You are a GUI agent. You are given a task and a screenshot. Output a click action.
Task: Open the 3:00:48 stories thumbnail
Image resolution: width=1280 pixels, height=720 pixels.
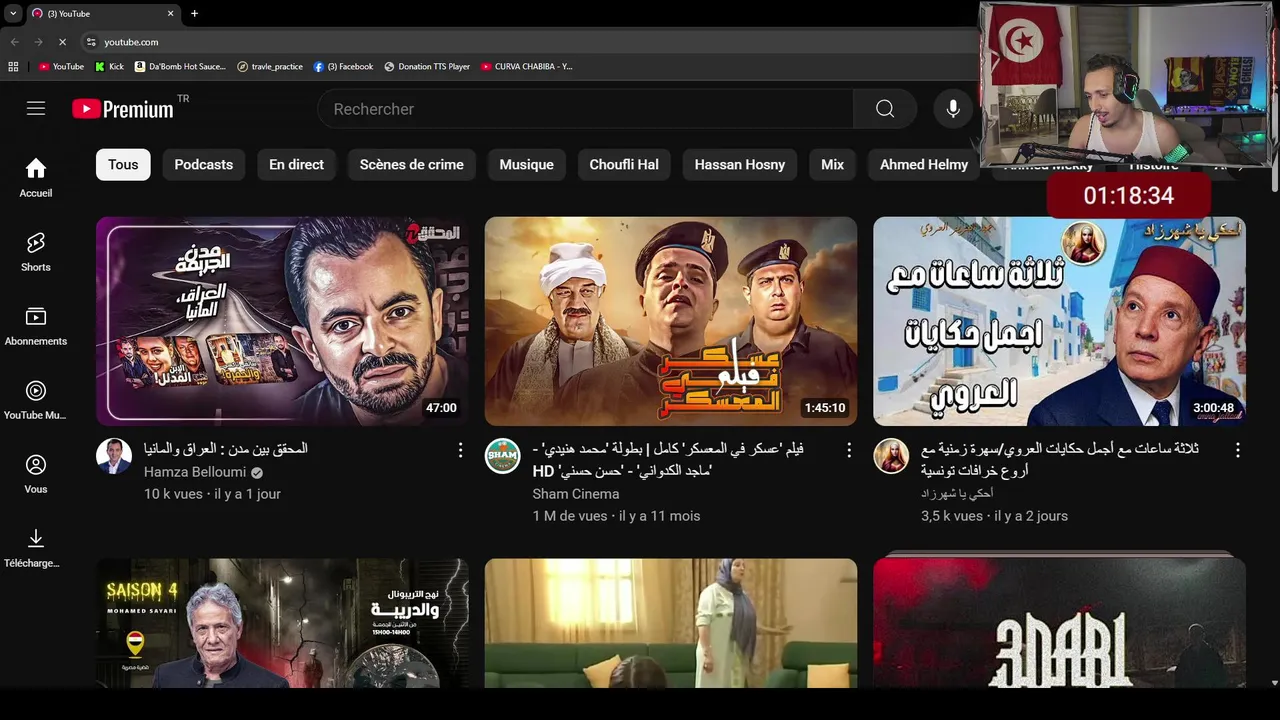pyautogui.click(x=1059, y=321)
